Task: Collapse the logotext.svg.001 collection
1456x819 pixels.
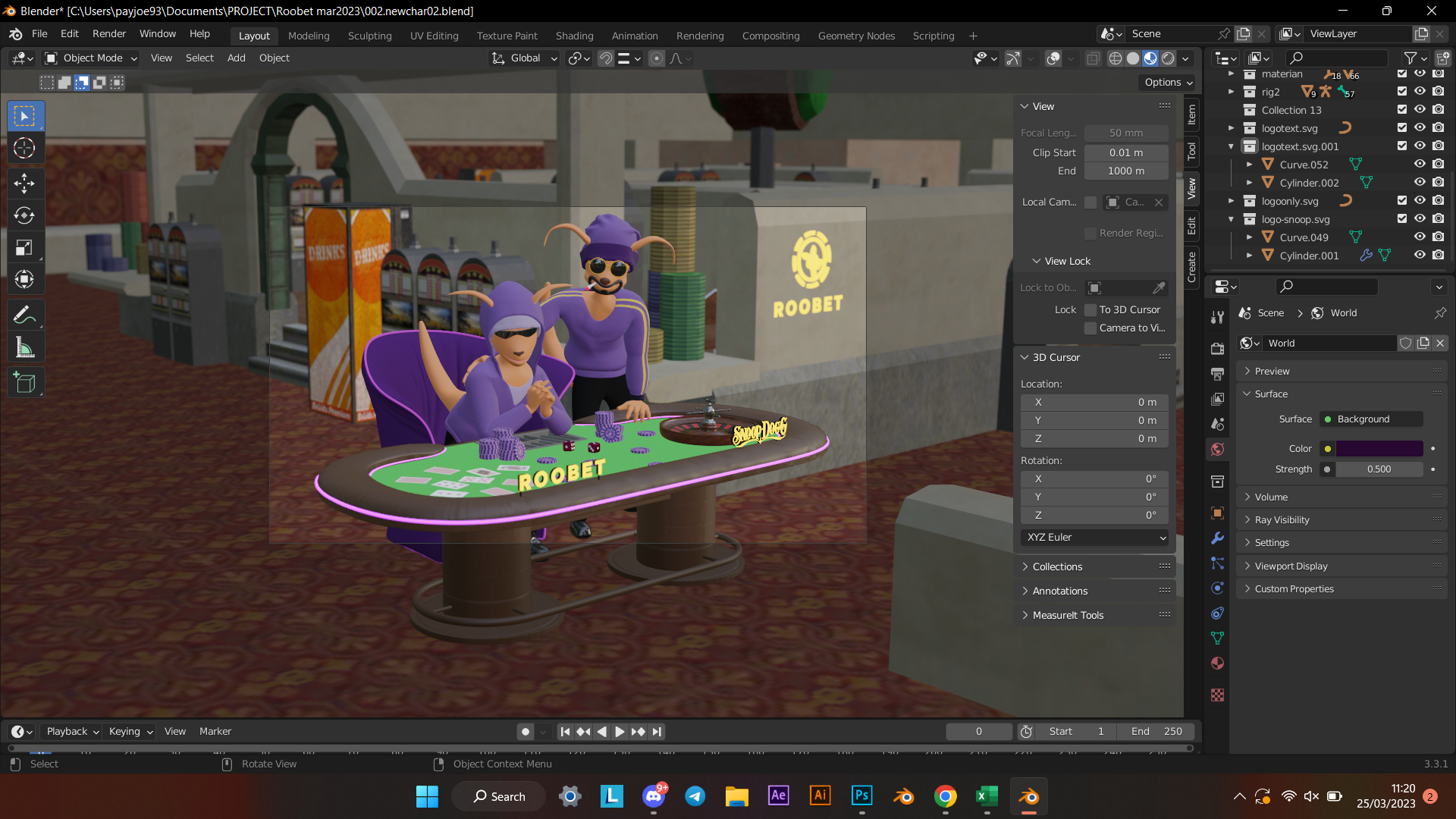Action: pos(1231,146)
